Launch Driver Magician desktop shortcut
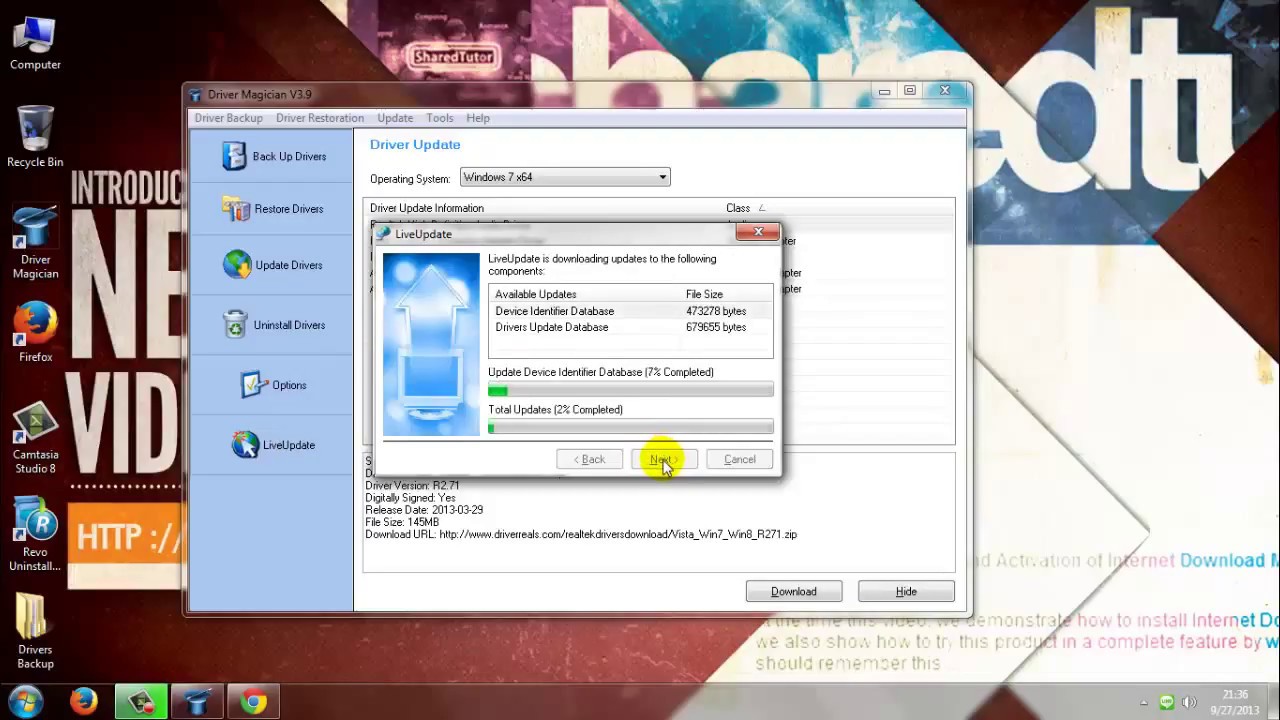 pyautogui.click(x=35, y=243)
